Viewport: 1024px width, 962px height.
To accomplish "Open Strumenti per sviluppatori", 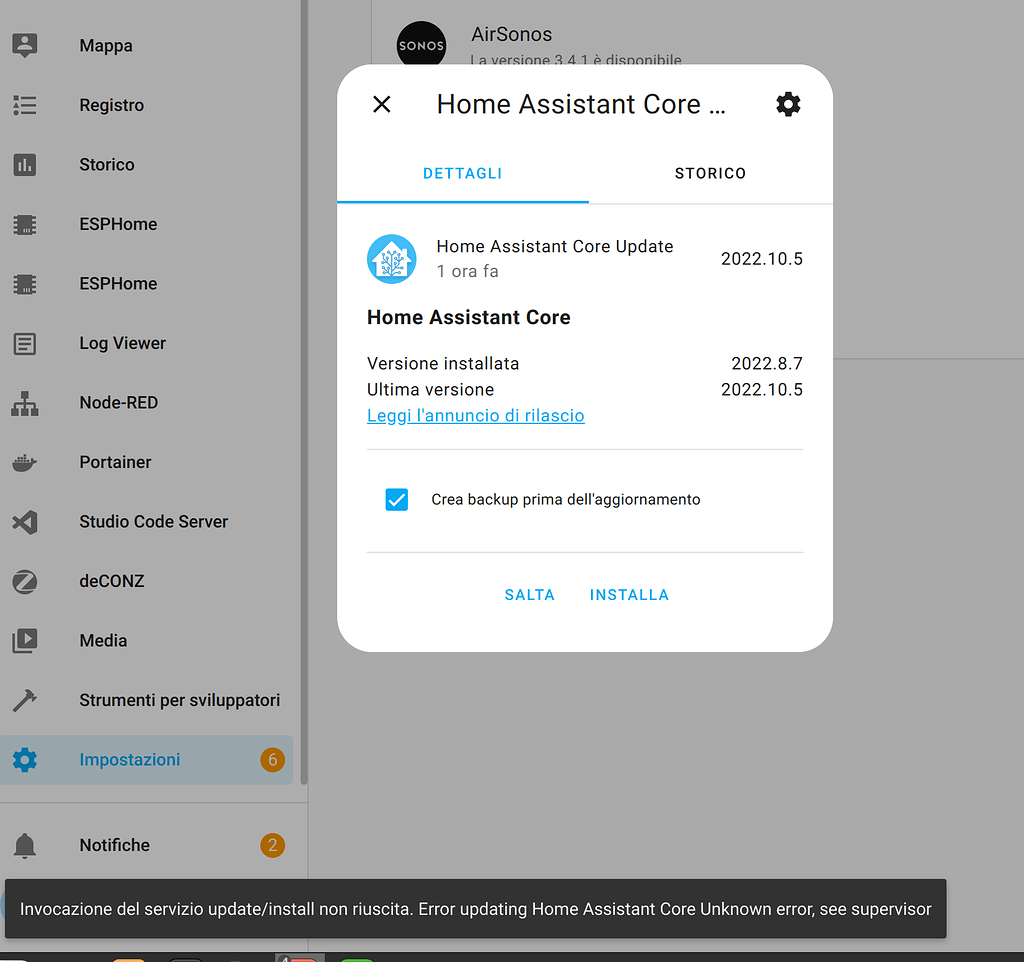I will 179,700.
